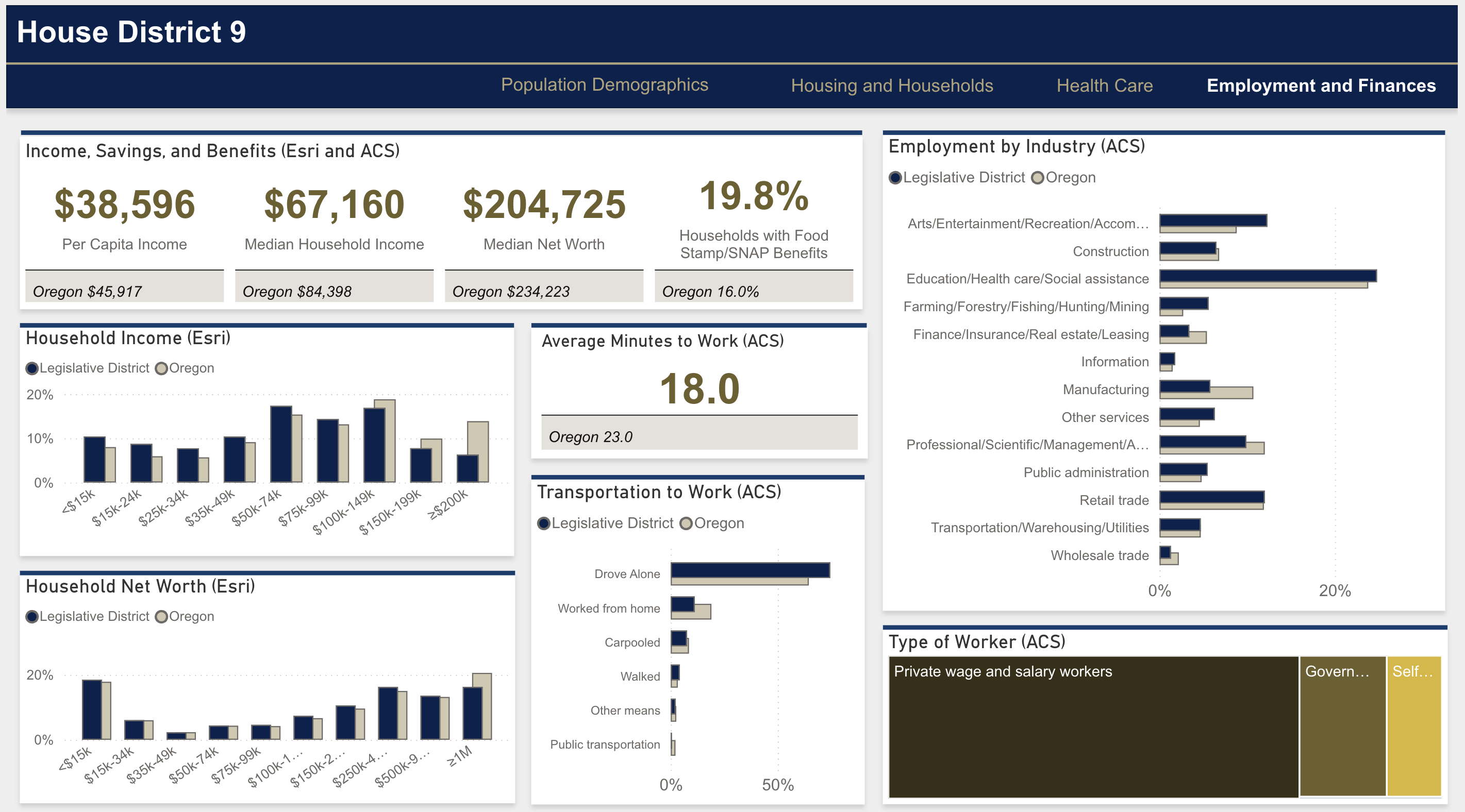Click Oregon legend dot in Household Income
This screenshot has height=812, width=1465.
(161, 368)
